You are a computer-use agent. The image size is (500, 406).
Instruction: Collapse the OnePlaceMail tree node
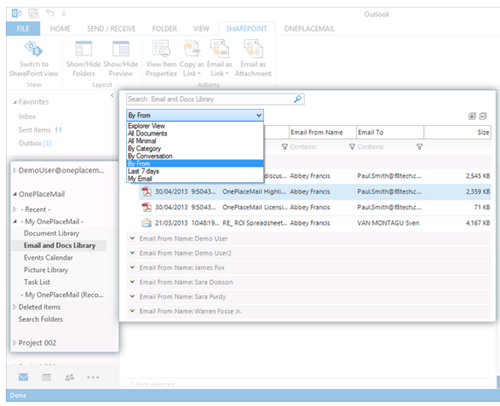(15, 194)
